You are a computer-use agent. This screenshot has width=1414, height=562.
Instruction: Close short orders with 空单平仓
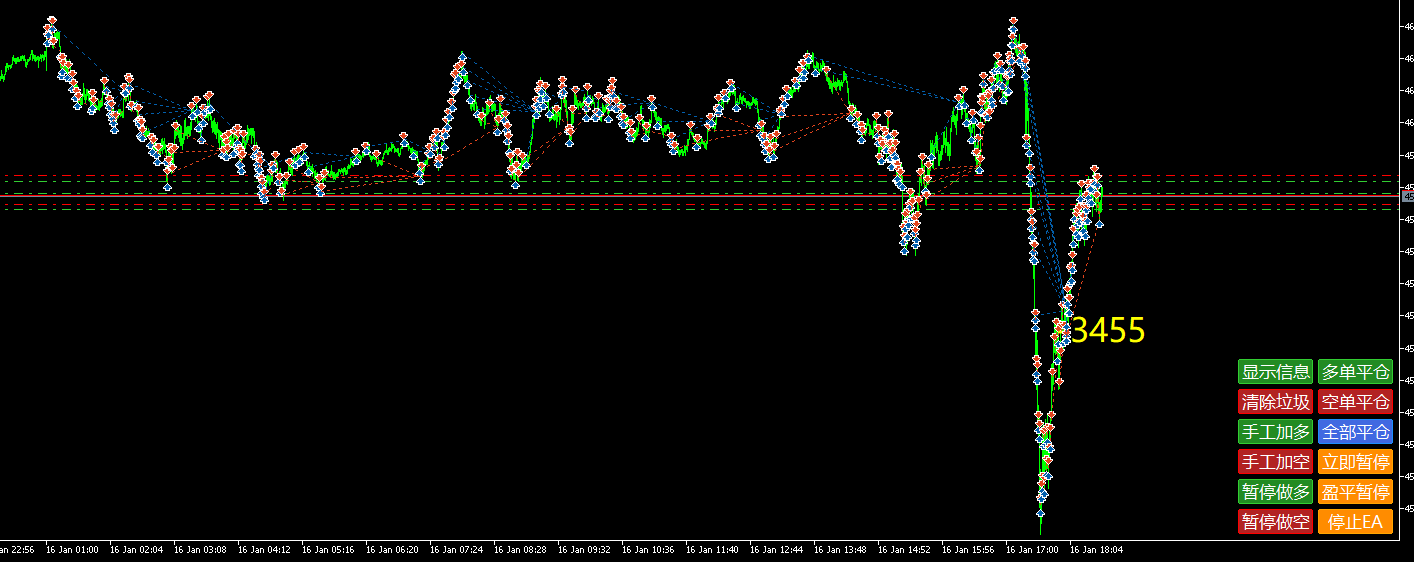pos(1355,402)
